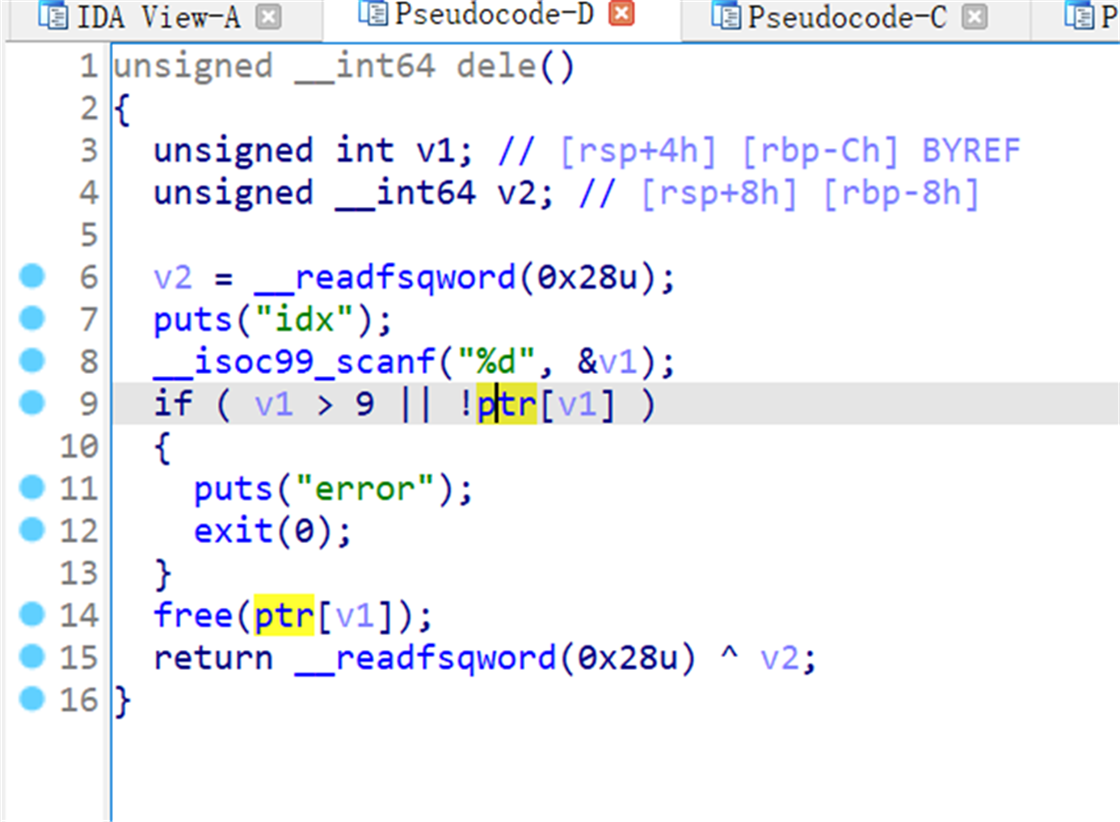Screen dimensions: 1120x822
Task: Select the free function call
Action: (x=193, y=615)
